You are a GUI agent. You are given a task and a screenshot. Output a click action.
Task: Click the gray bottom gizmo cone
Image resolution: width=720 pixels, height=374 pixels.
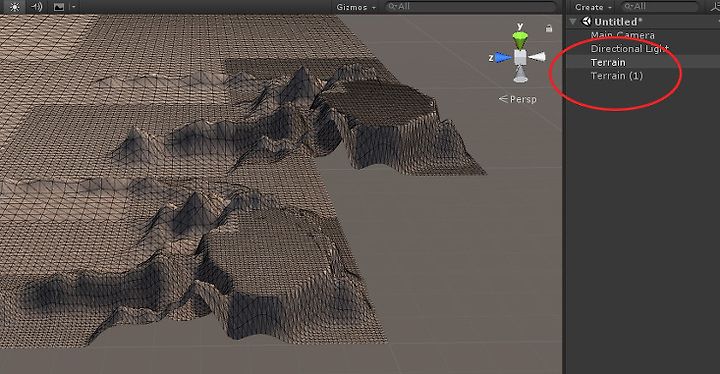click(x=520, y=74)
